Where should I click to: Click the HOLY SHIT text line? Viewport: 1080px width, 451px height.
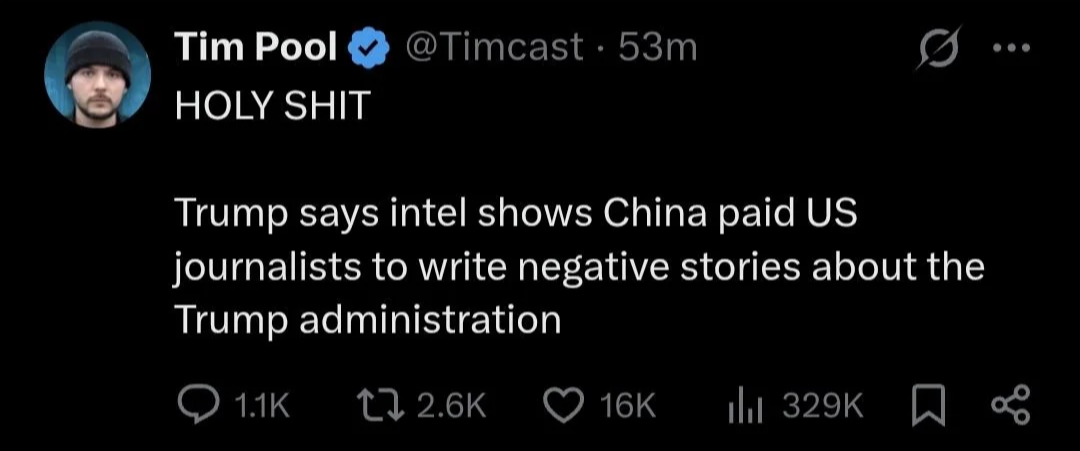point(271,107)
